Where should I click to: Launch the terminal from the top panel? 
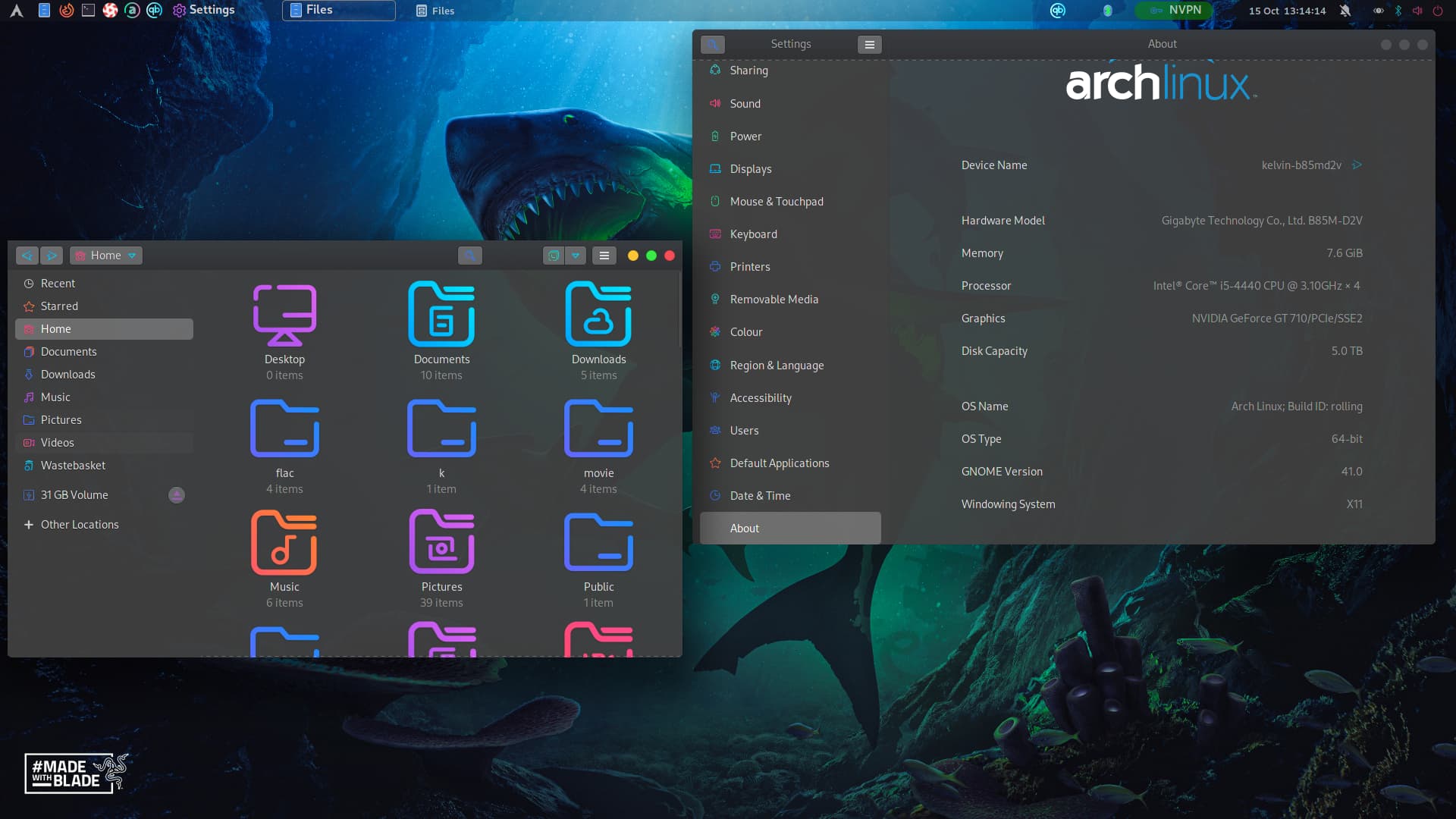pos(88,11)
